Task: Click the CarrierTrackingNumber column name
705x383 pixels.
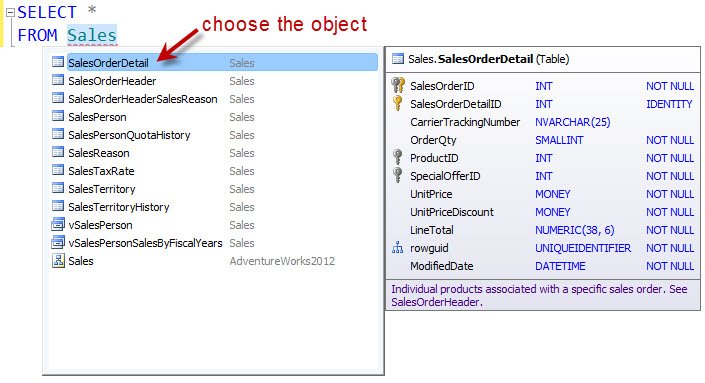Action: 465,122
